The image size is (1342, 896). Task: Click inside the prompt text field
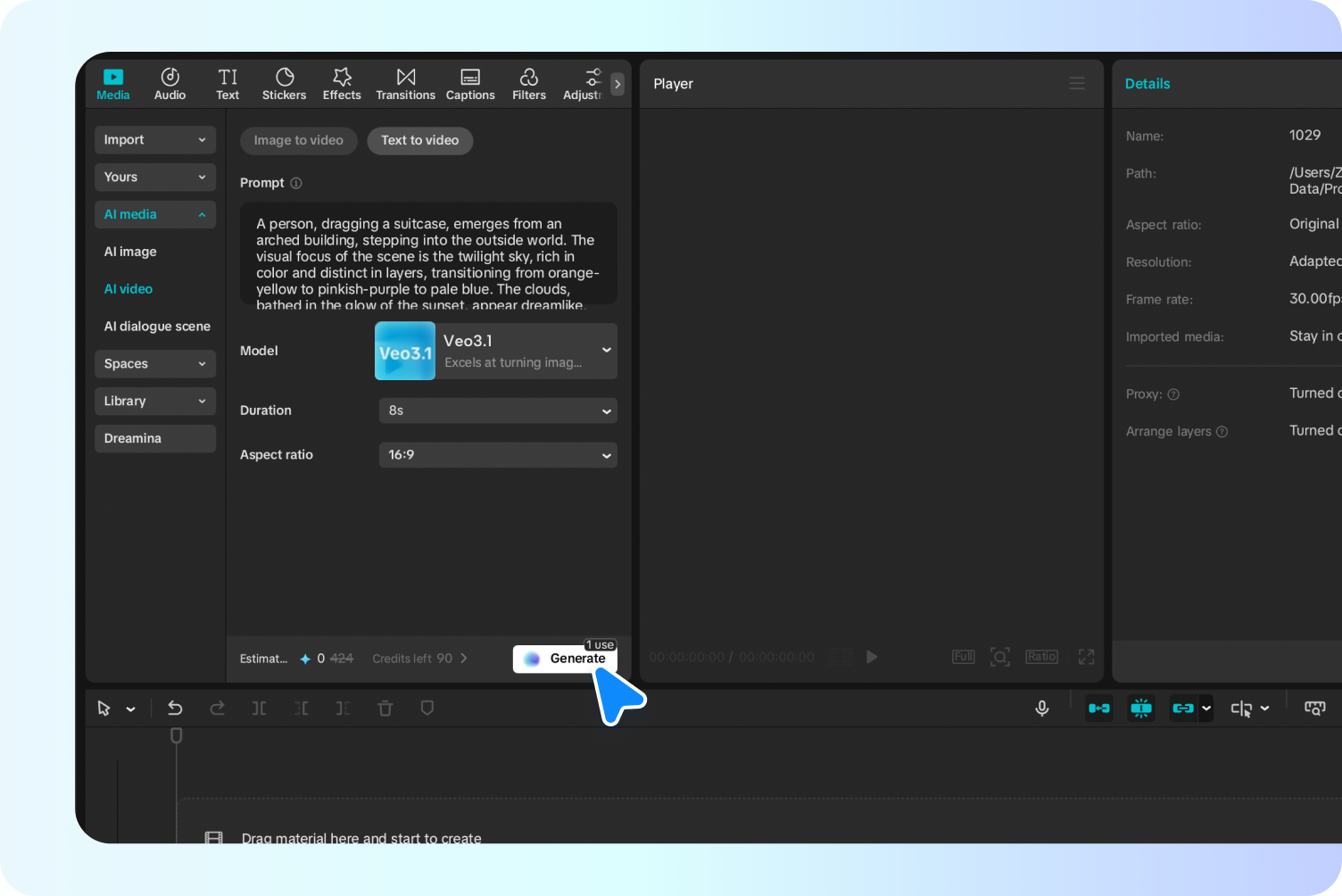427,254
